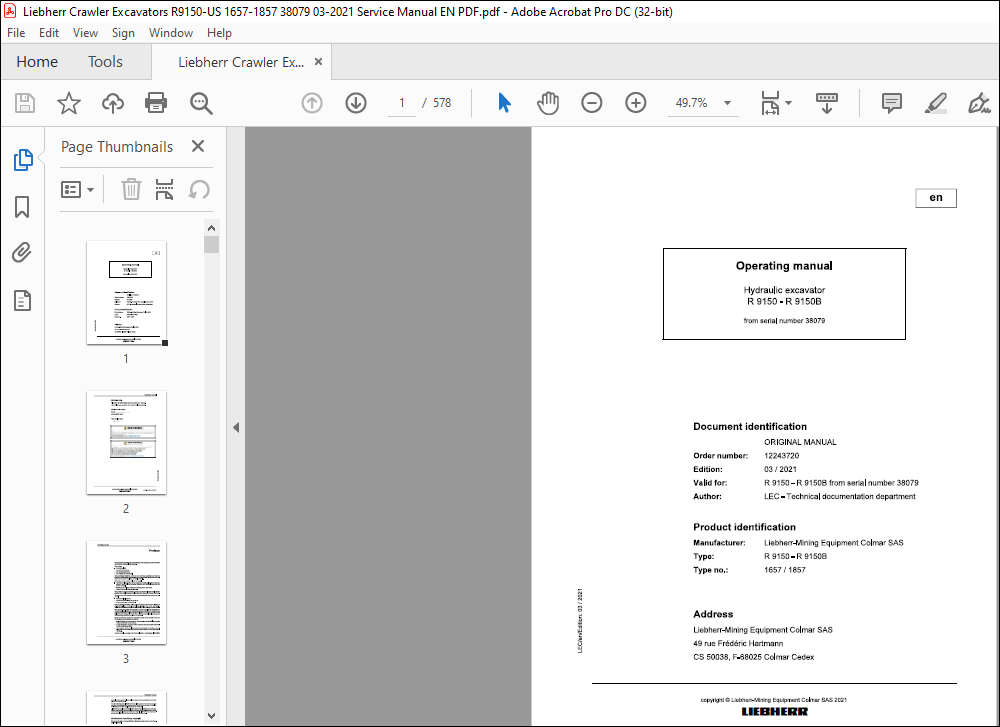The width and height of the screenshot is (1000, 727).
Task: Switch to the Home tab
Action: [37, 61]
